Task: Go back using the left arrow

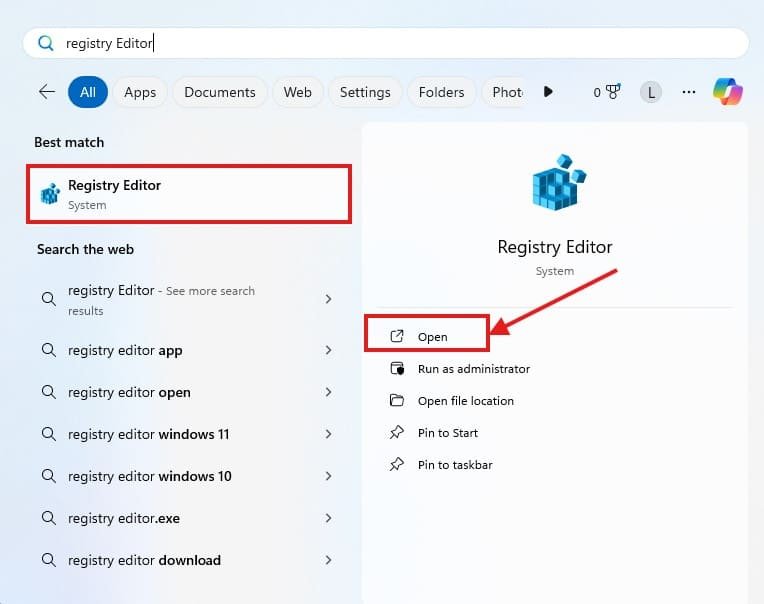Action: coord(47,92)
